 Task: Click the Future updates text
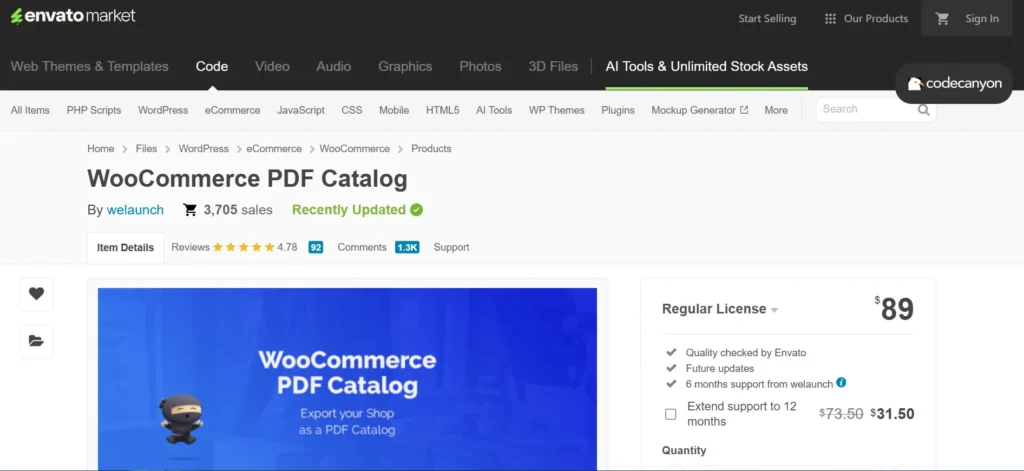click(x=720, y=368)
